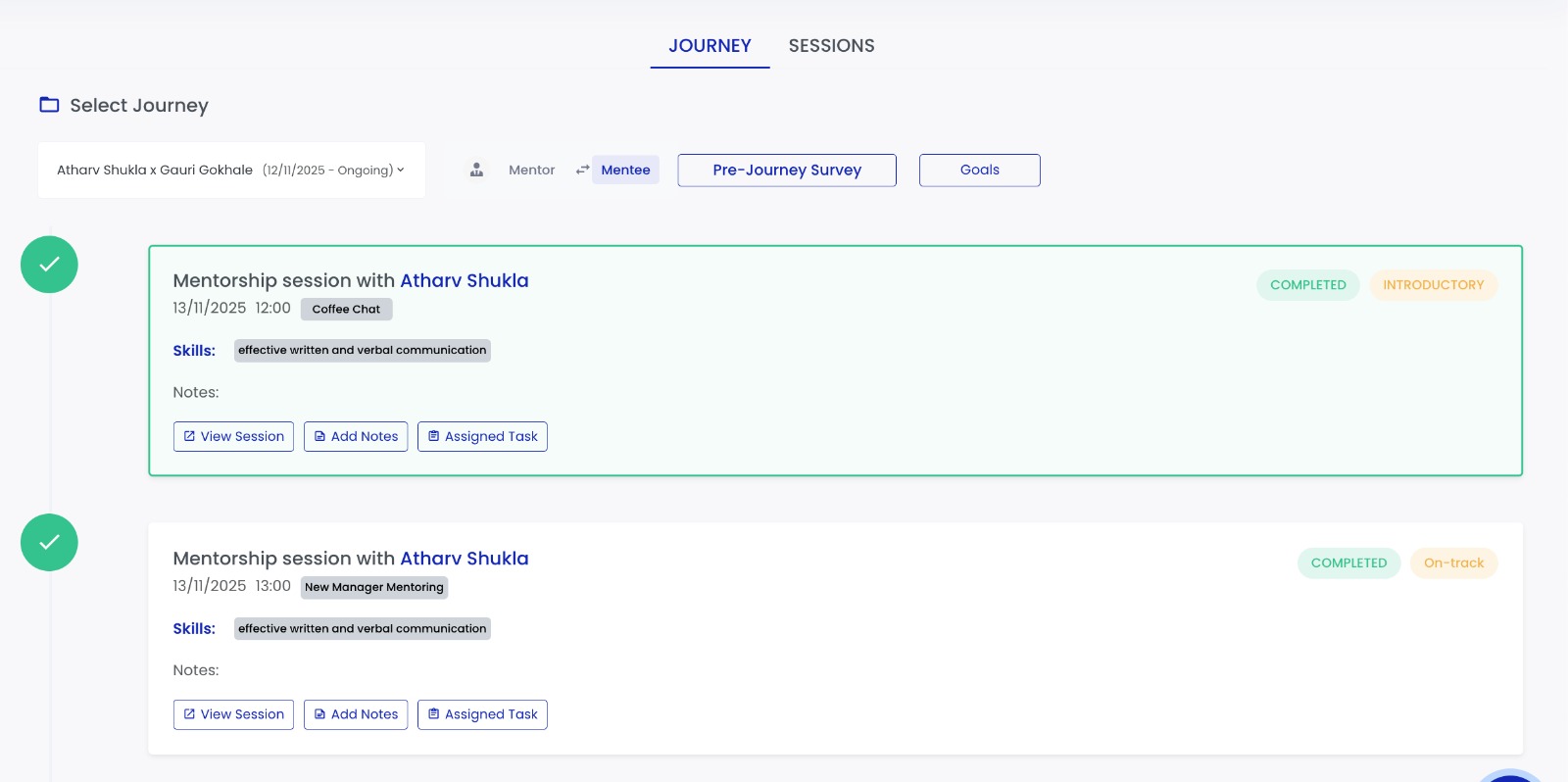This screenshot has width=1568, height=782.
Task: Click the INTRODUCTORY badge
Action: click(1434, 285)
